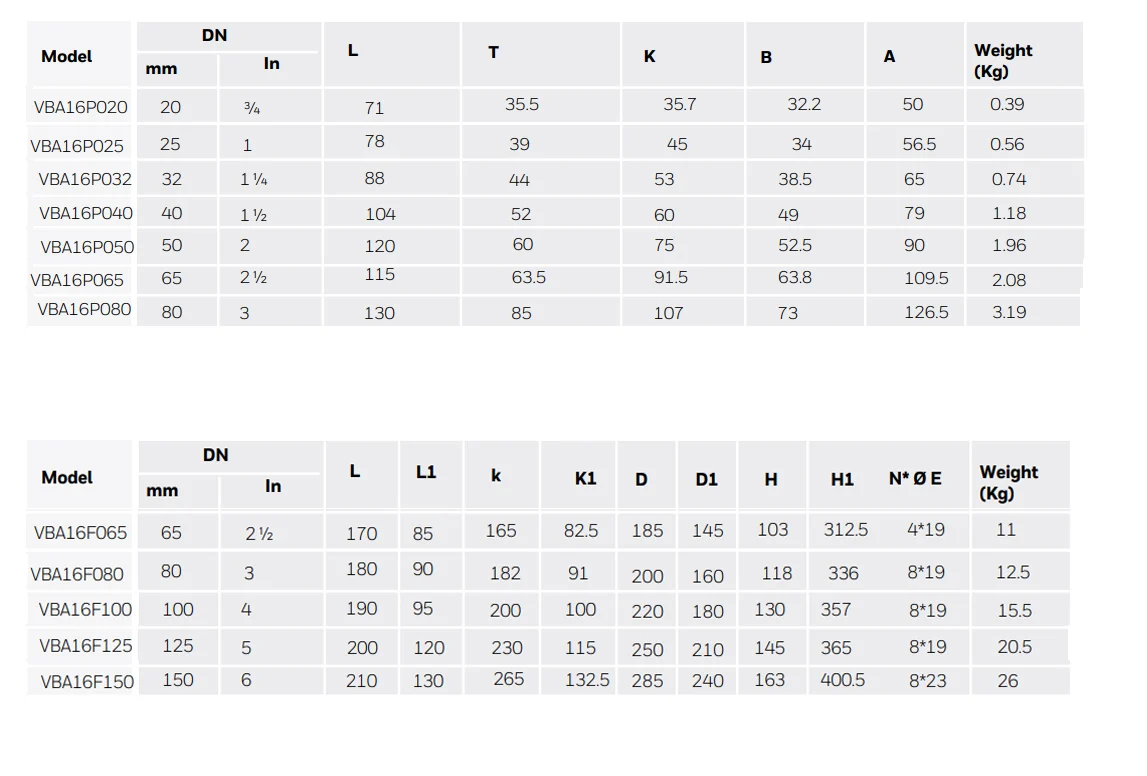Select the N* Ø E column header
Screen dimensions: 1147x776
915,479
